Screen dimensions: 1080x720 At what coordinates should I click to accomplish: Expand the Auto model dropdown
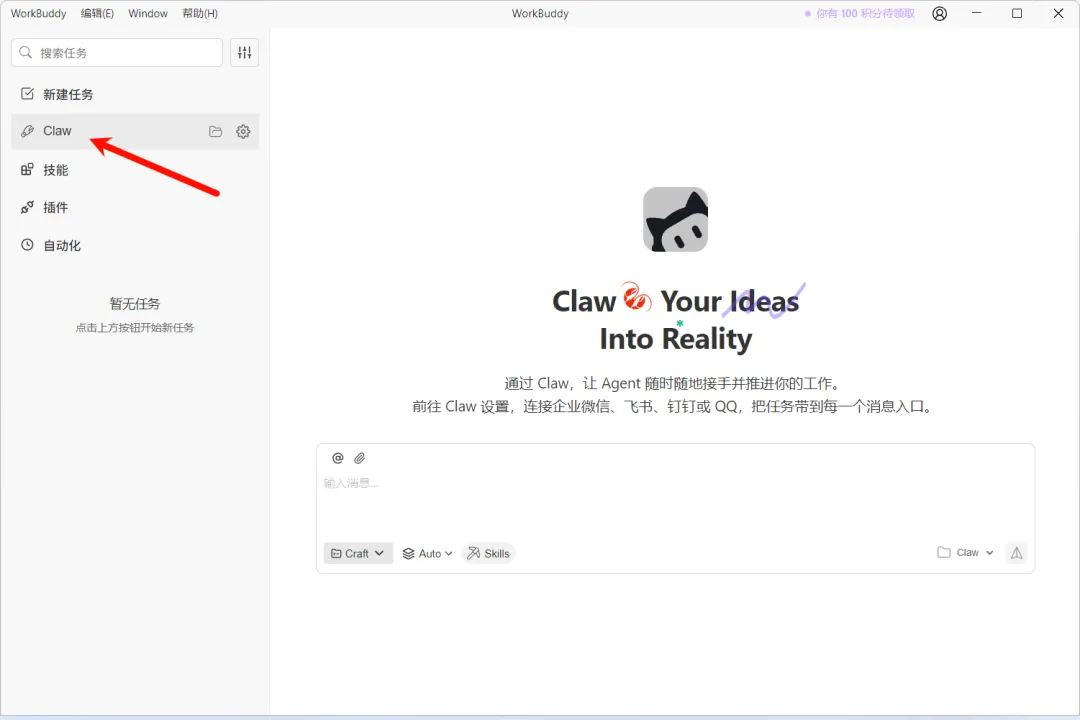tap(427, 553)
